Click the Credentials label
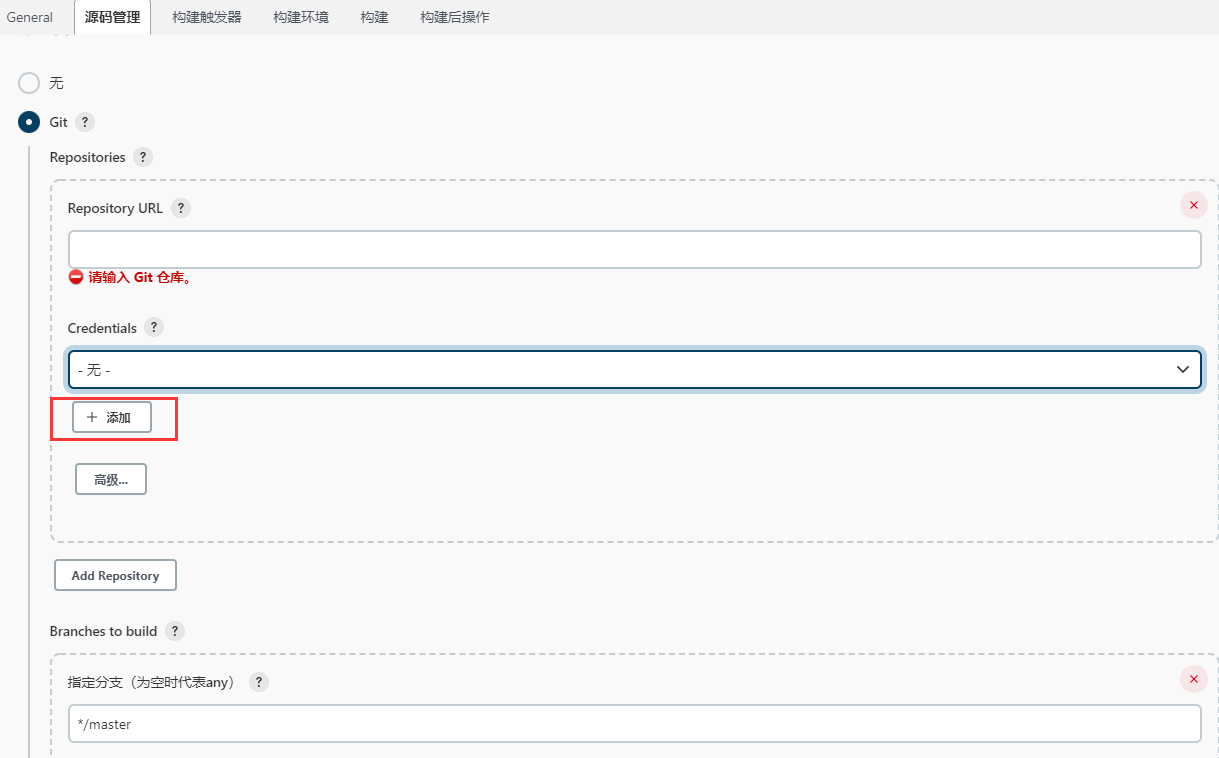The width and height of the screenshot is (1219, 758). [102, 328]
